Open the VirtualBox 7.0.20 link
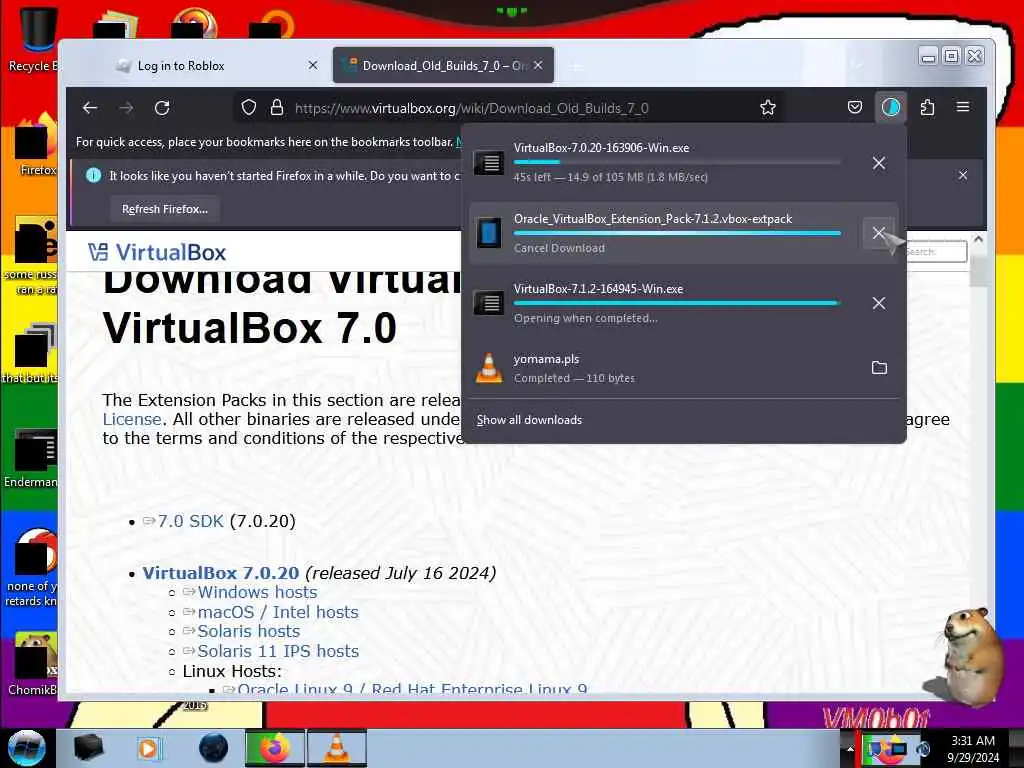The image size is (1024, 768). pyautogui.click(x=221, y=573)
